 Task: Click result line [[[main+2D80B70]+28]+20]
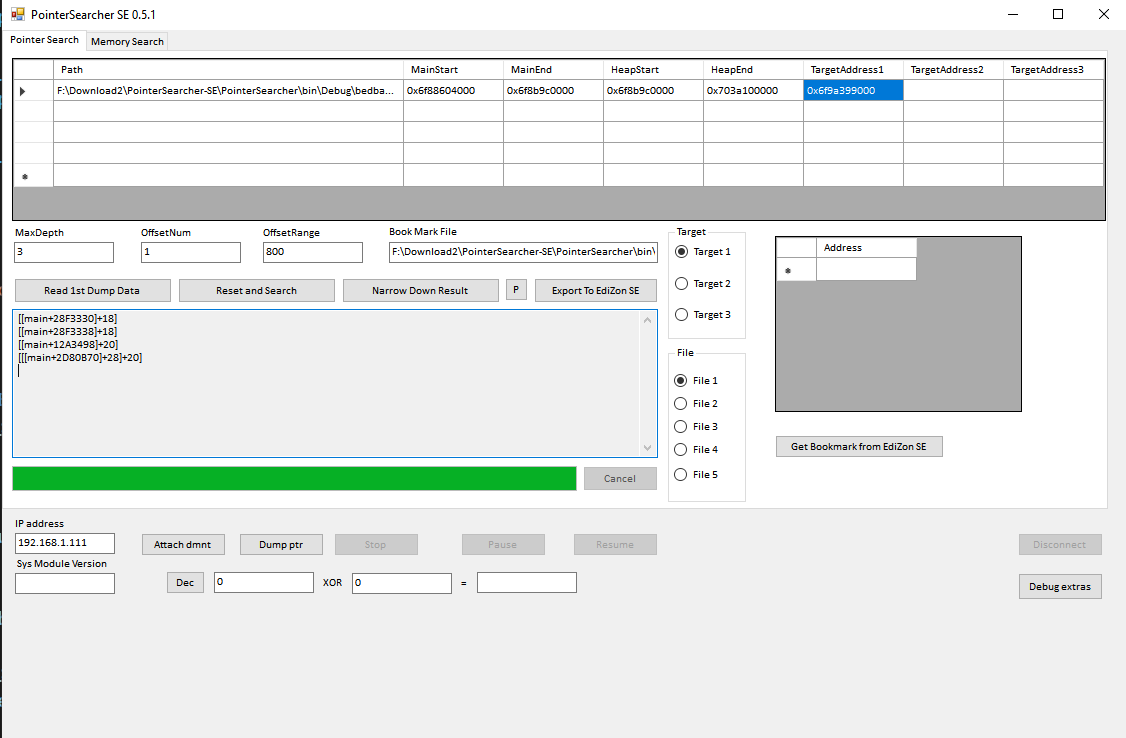[80, 358]
